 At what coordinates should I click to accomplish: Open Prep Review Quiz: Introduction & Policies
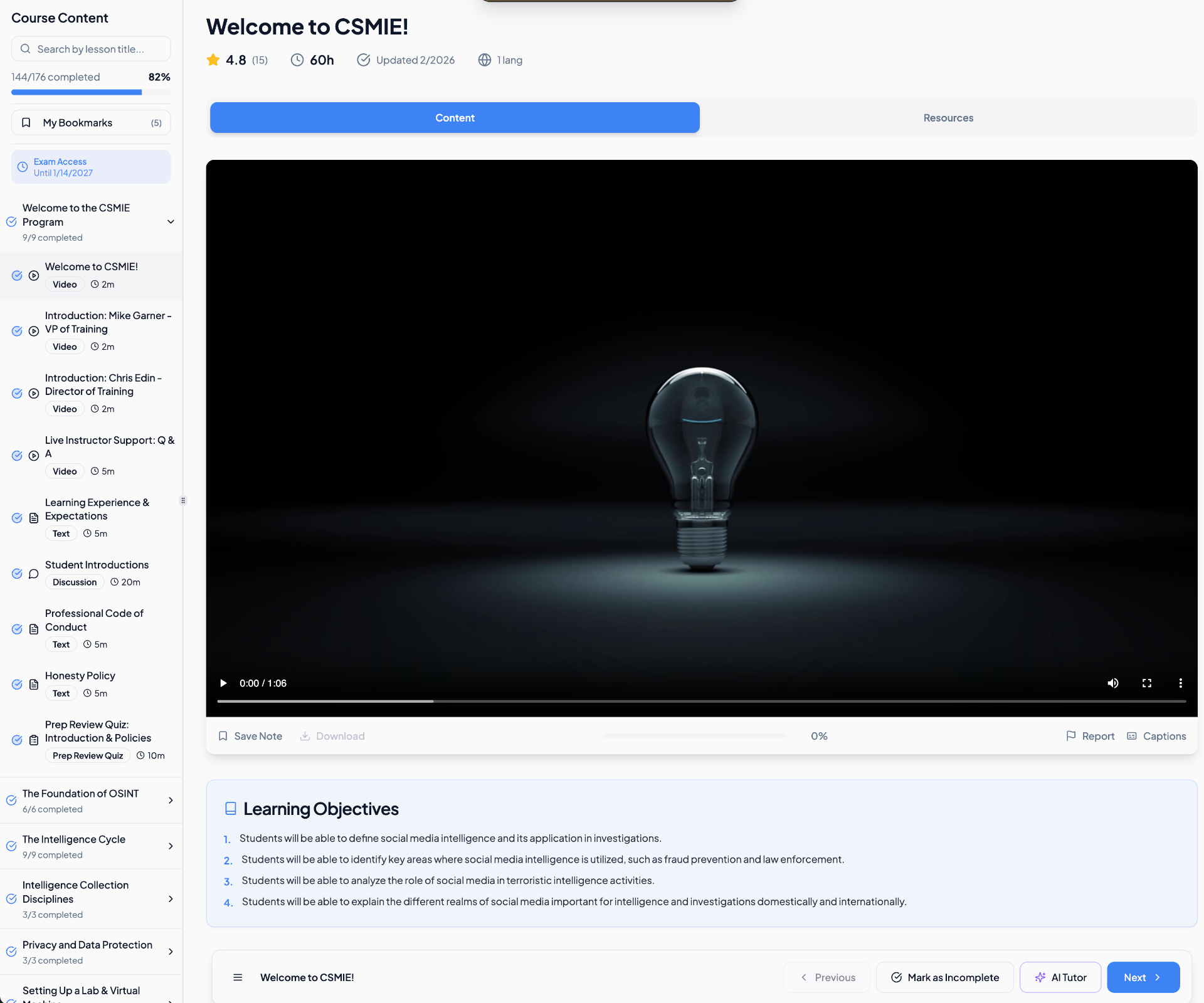(x=91, y=740)
